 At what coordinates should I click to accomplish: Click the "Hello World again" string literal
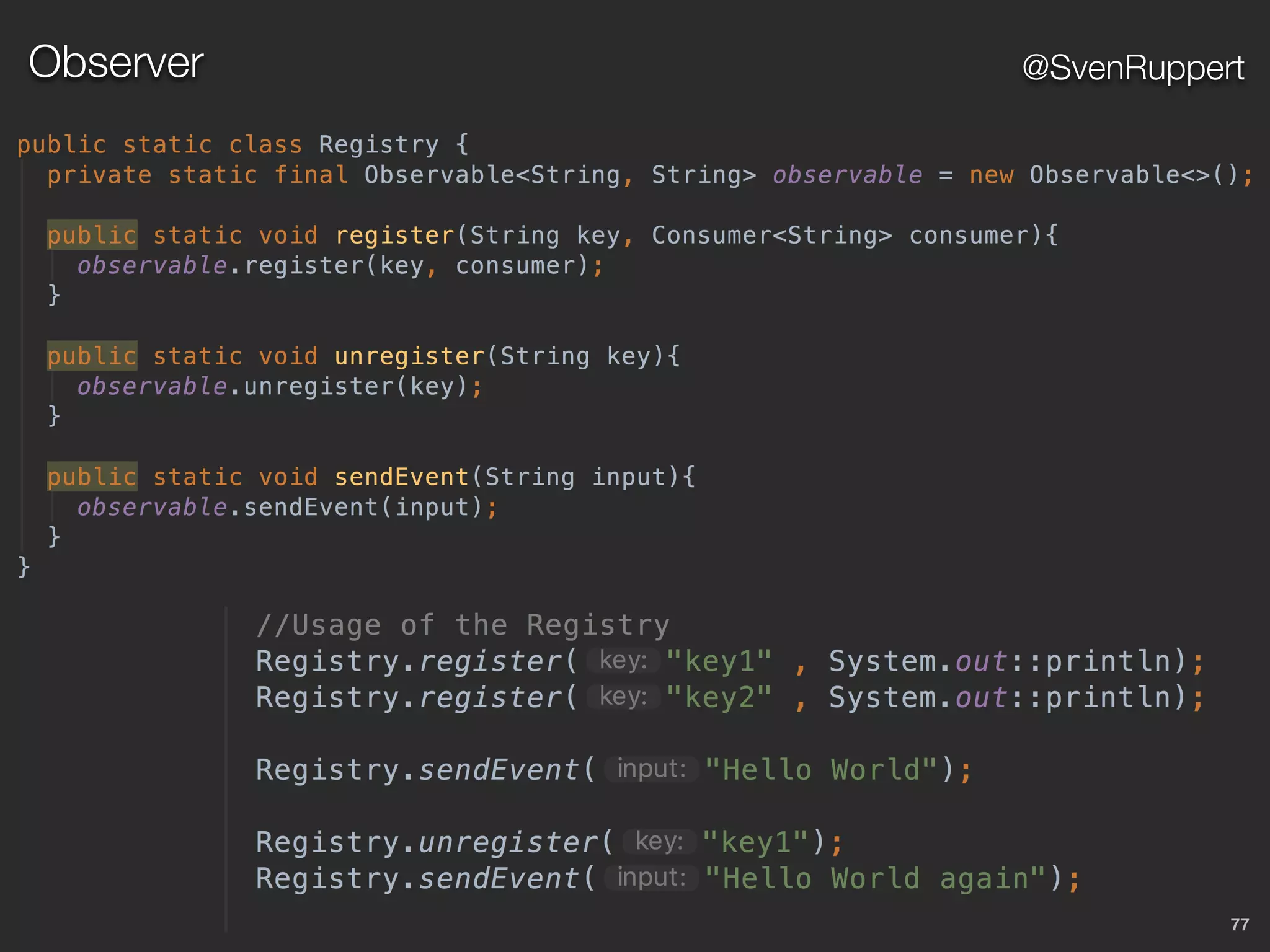[876, 879]
